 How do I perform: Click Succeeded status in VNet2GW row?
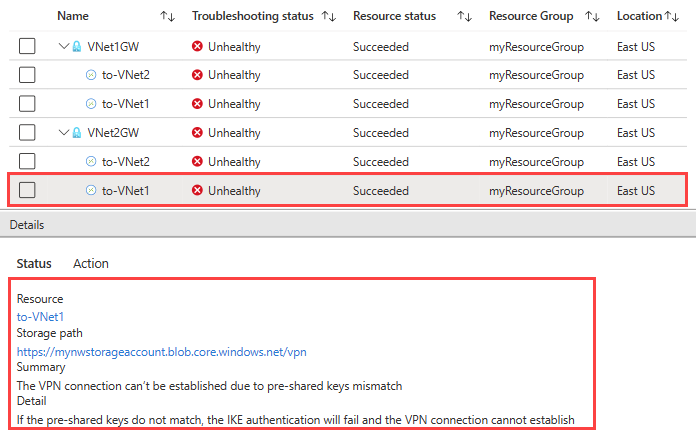(381, 133)
